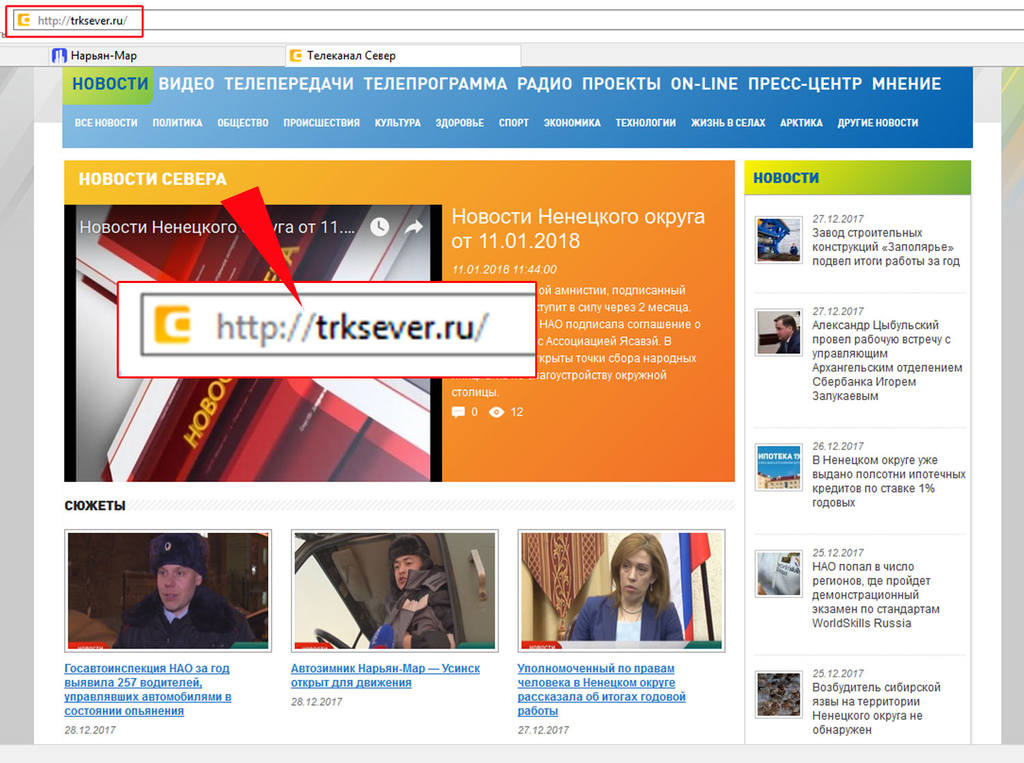Screen dimensions: 1024x763
Task: Click the views eye icon with count 12
Action: (x=496, y=412)
